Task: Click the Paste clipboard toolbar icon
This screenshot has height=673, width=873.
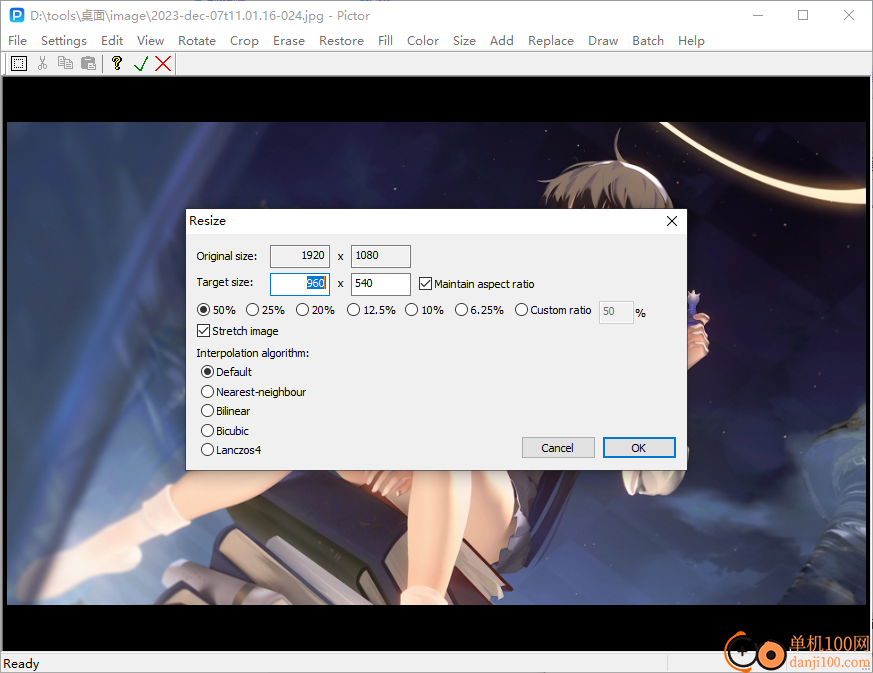Action: pos(89,63)
